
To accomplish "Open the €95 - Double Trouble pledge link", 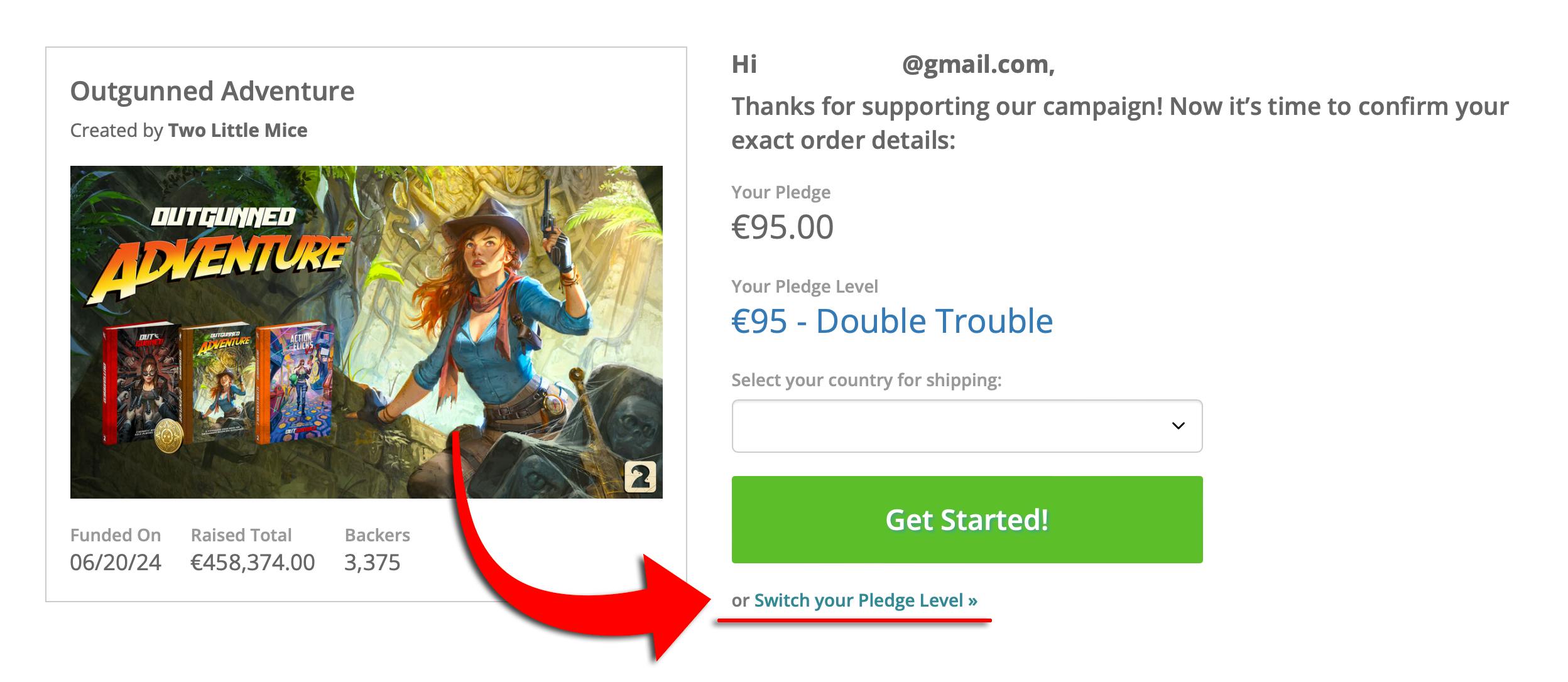I will [x=892, y=322].
